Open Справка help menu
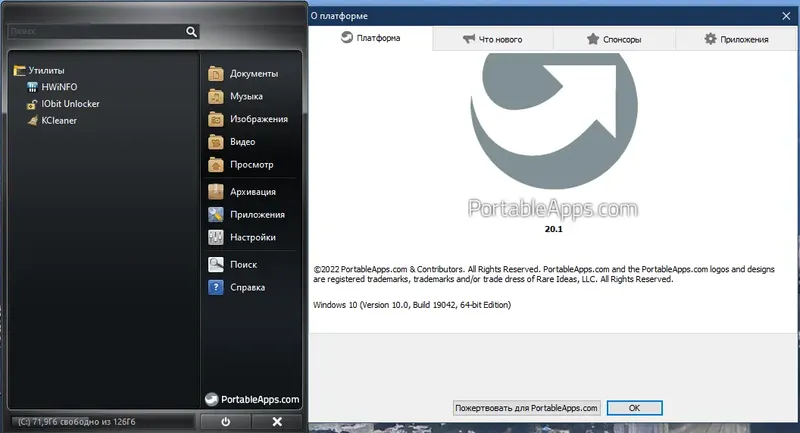The width and height of the screenshot is (800, 433). point(237,288)
